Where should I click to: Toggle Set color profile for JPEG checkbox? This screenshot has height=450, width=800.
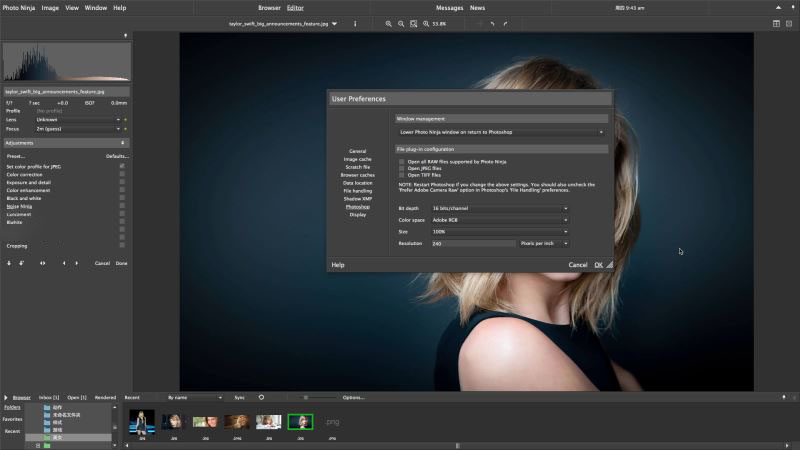pos(122,166)
